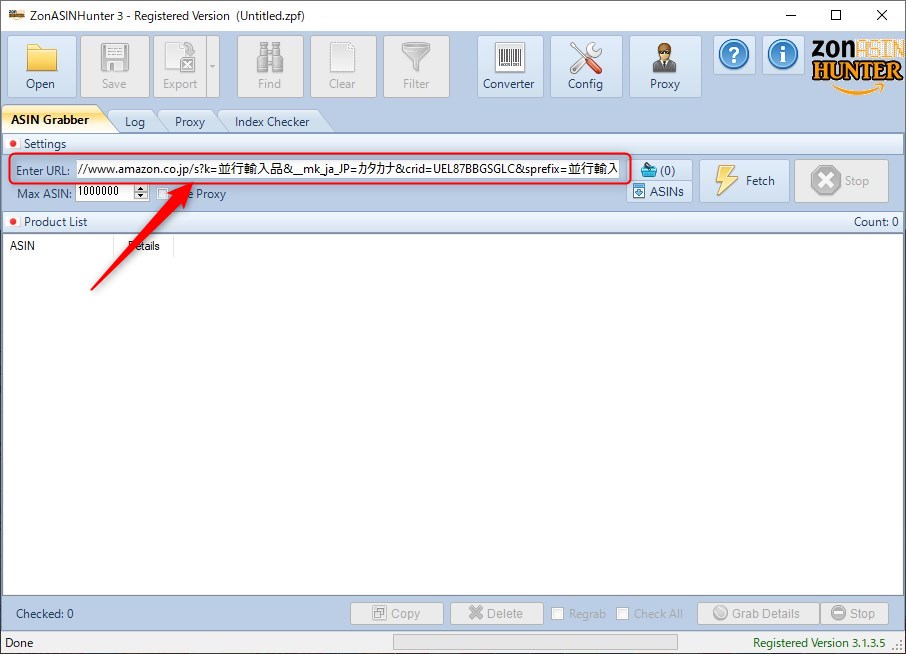Image resolution: width=906 pixels, height=654 pixels.
Task: Click the Max ASIN number field
Action: coord(104,192)
